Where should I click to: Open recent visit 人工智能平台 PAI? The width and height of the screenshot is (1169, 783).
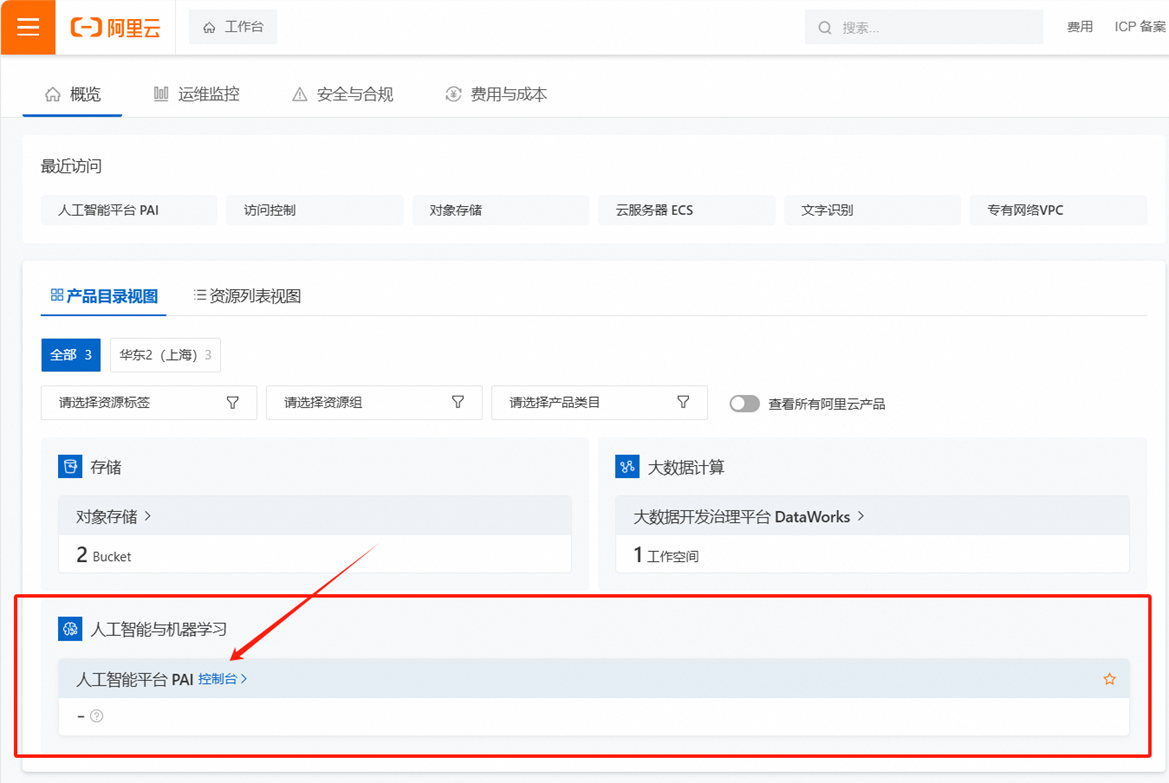coord(129,210)
